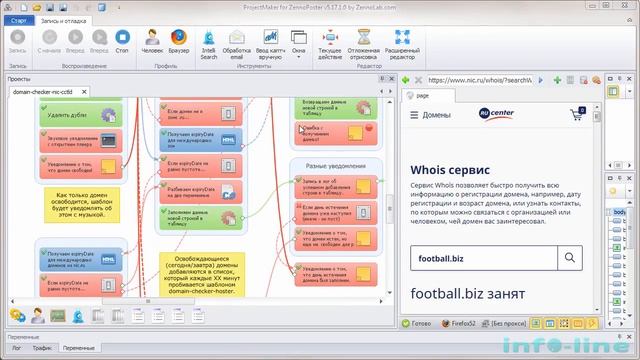The width and height of the screenshot is (640, 360).
Task: Close the domain-checker-nic-cctld project tab
Action: pyautogui.click(x=84, y=92)
